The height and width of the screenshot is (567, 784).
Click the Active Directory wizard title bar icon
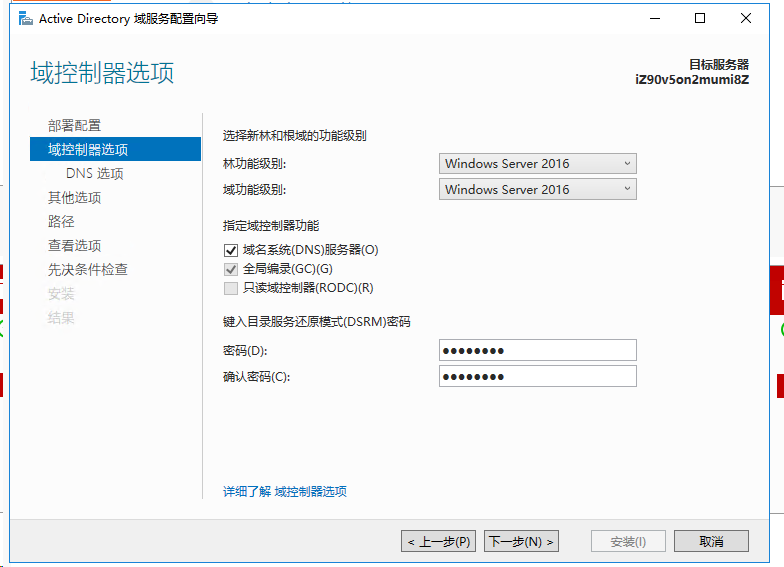click(x=26, y=19)
